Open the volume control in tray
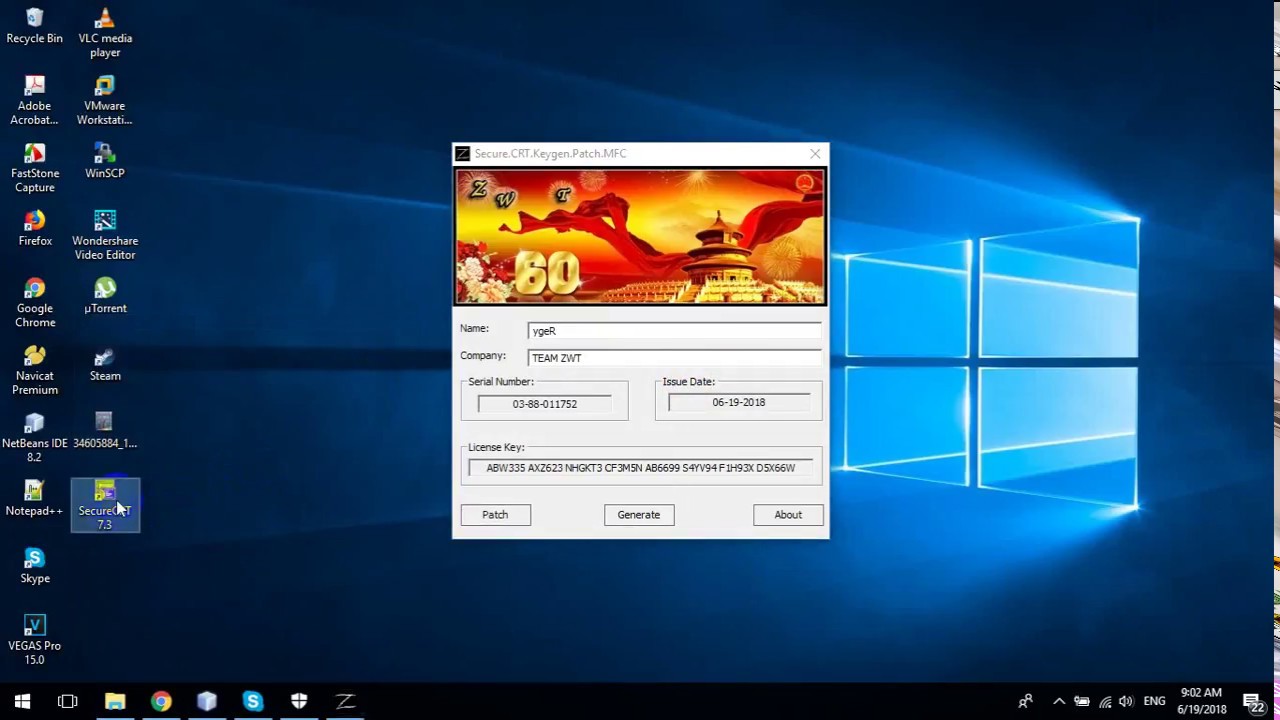The width and height of the screenshot is (1280, 720). pos(1127,701)
